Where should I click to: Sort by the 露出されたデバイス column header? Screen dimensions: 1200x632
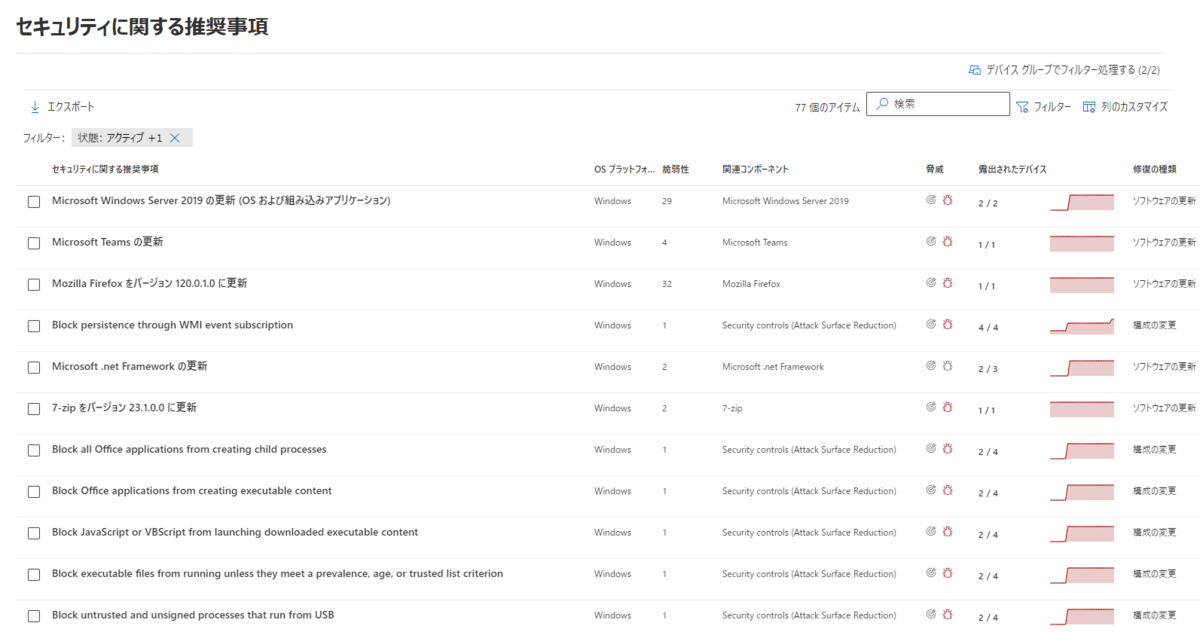point(1012,169)
